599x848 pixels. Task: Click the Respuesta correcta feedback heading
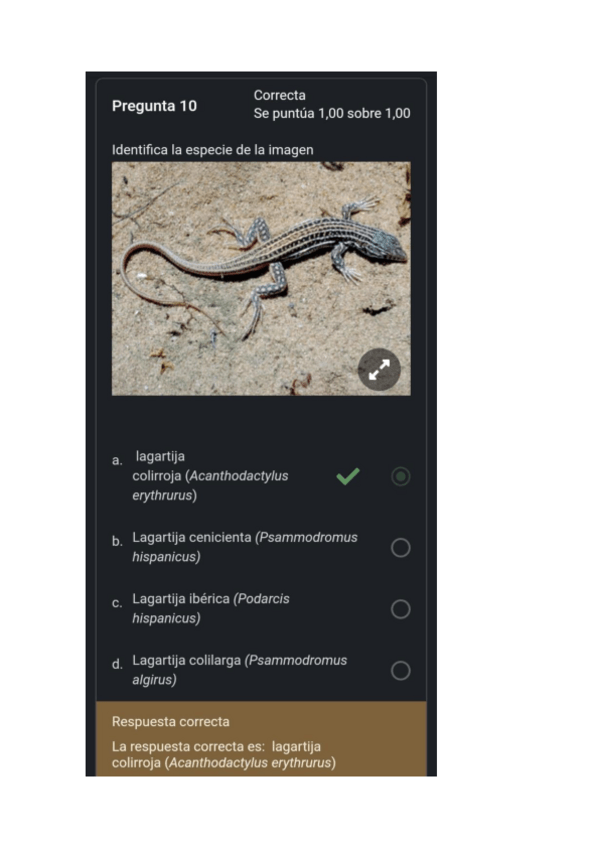(170, 721)
